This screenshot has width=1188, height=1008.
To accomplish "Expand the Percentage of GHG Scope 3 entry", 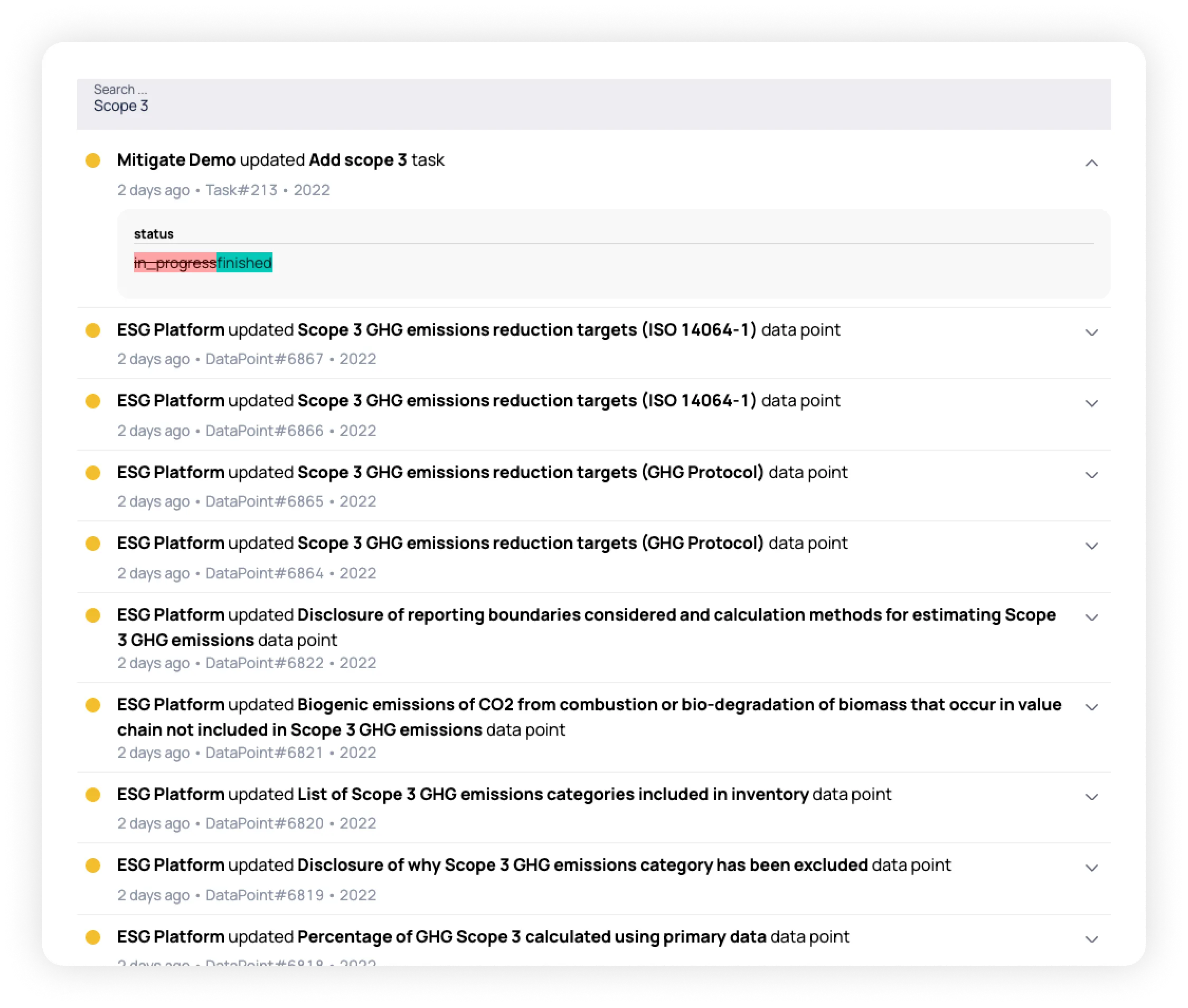I will [1091, 939].
